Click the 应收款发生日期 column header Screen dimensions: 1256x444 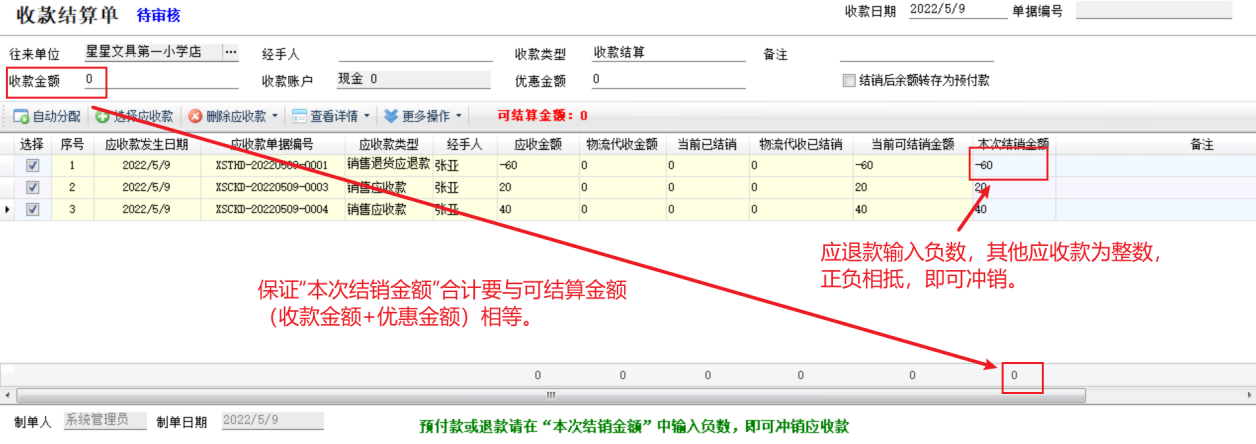tap(147, 145)
